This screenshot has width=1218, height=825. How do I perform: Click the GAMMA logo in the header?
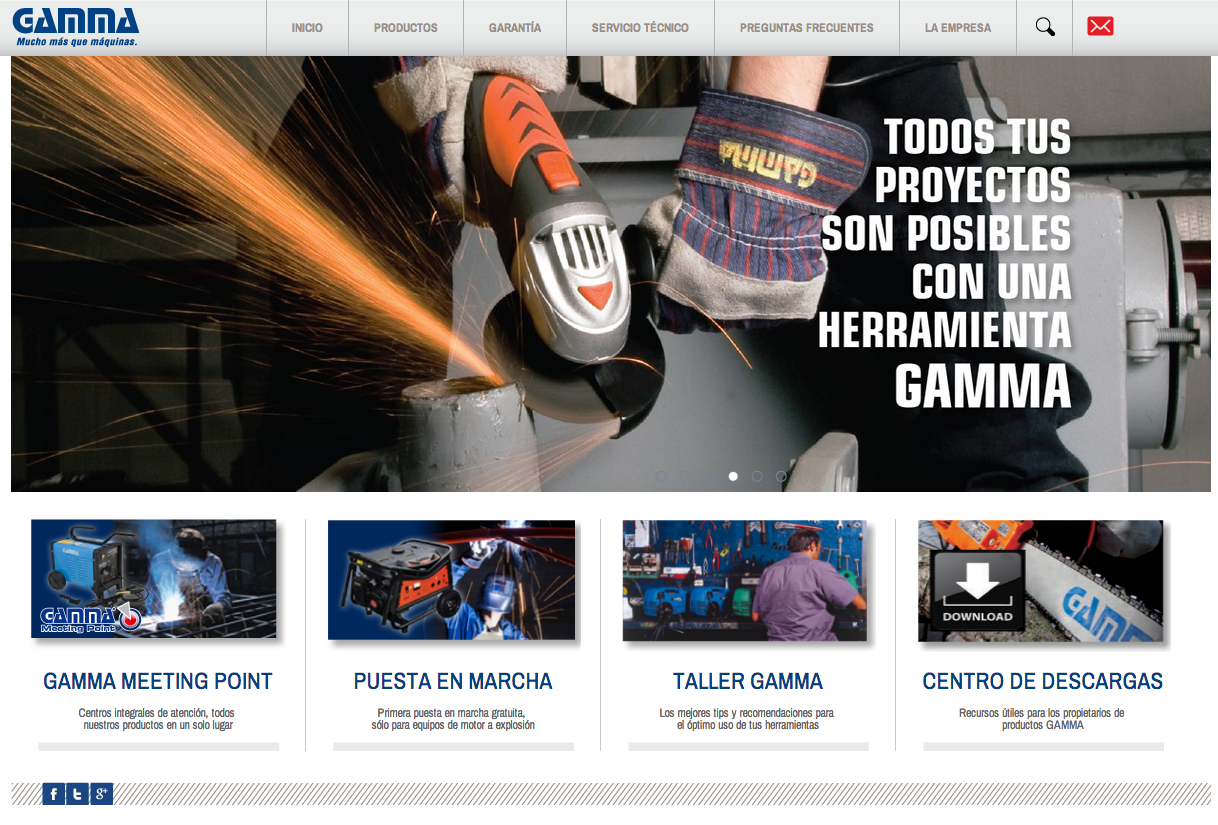[76, 21]
